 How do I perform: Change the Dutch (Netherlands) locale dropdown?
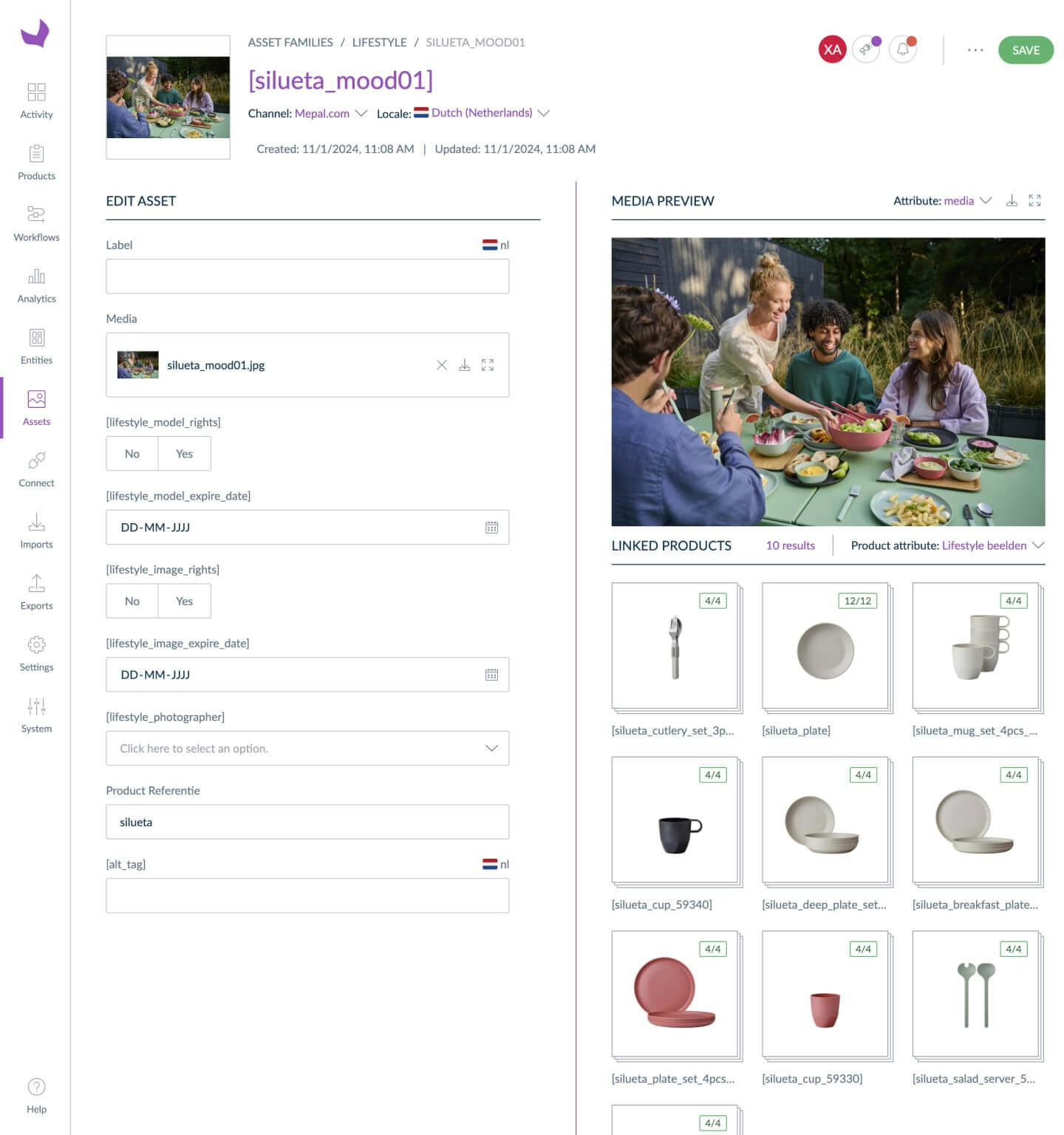point(489,113)
